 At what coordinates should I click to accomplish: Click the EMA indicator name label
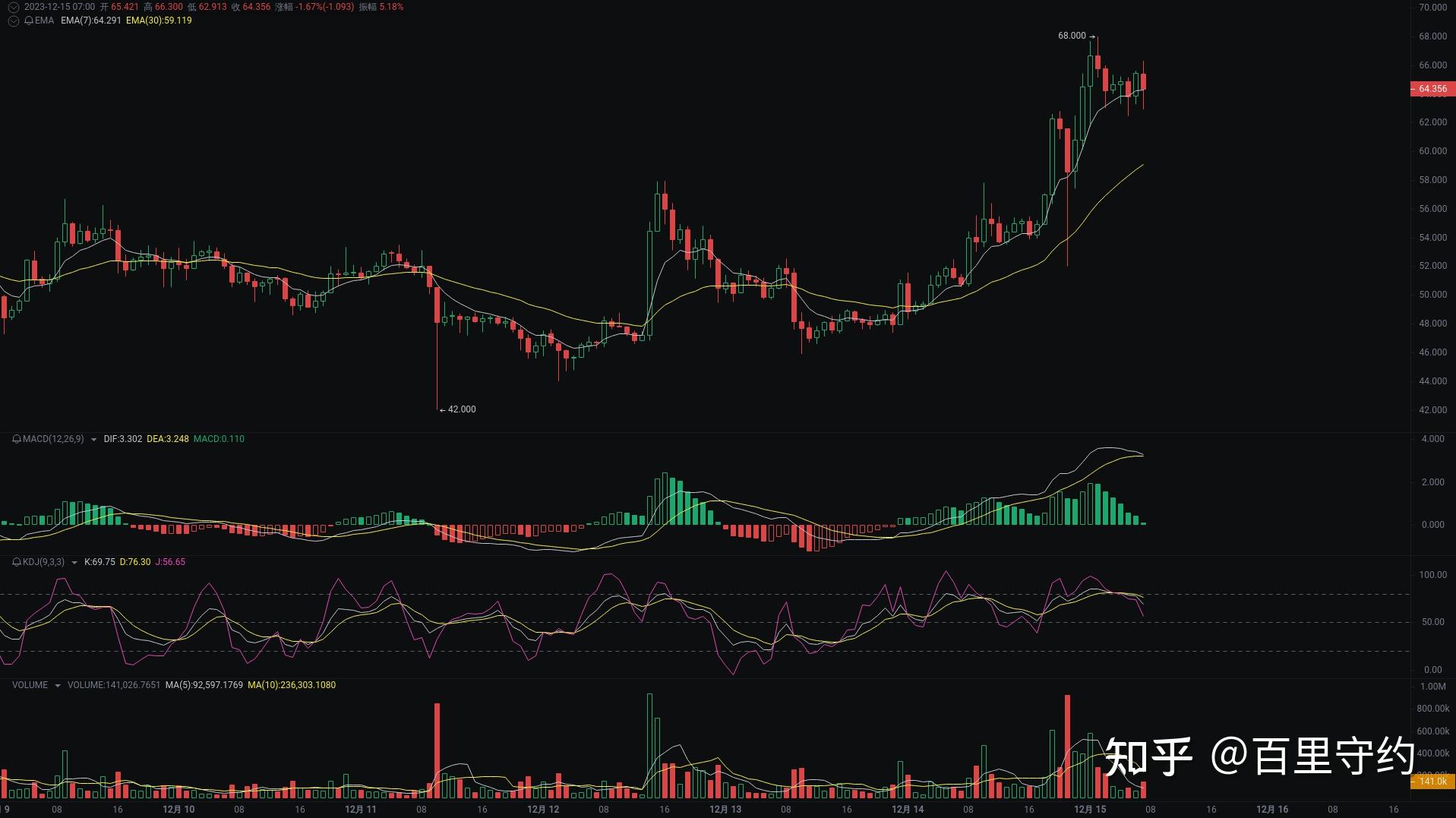(45, 21)
